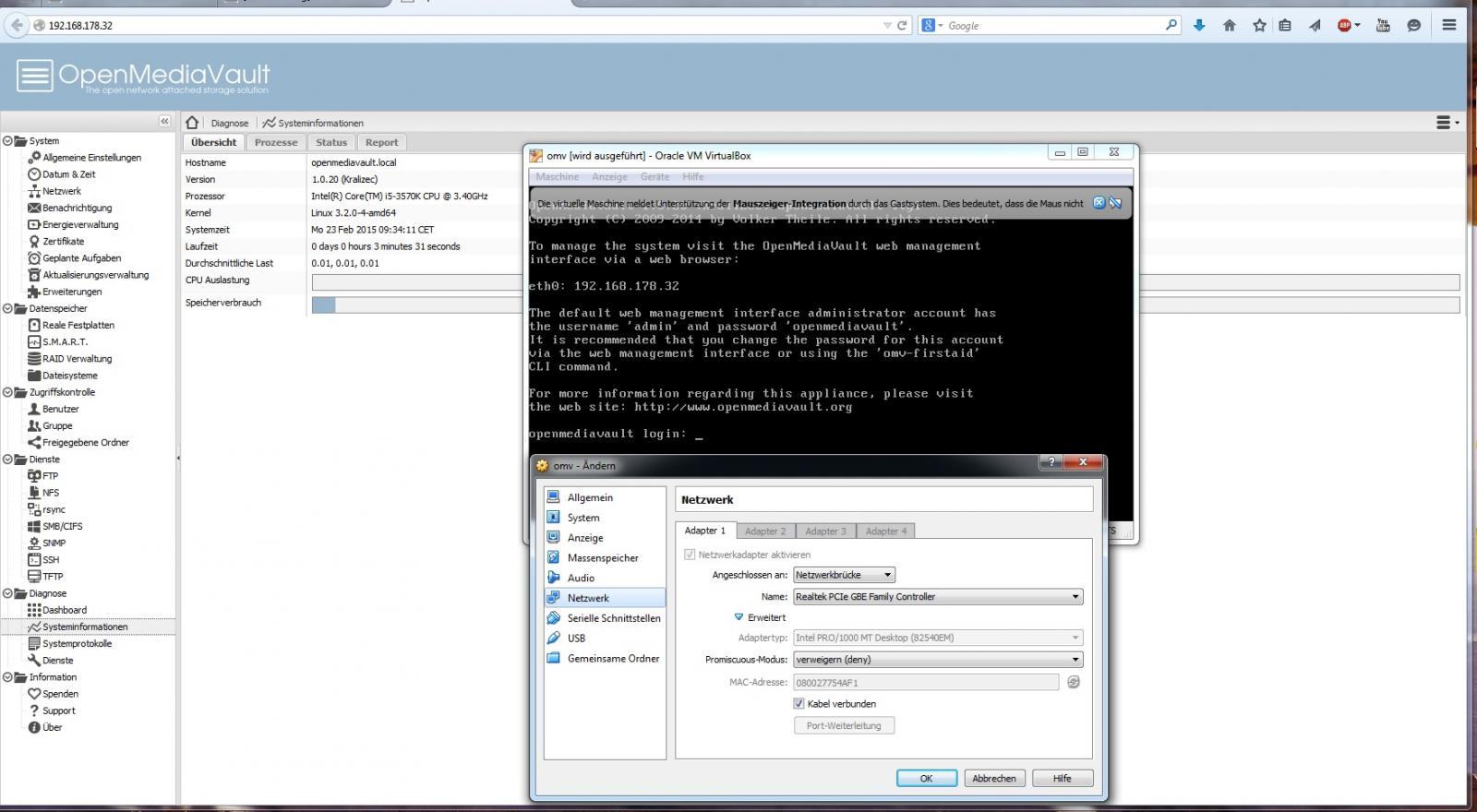Click the Speicherverbrauch progress bar
The width and height of the screenshot is (1477, 812).
coord(885,304)
